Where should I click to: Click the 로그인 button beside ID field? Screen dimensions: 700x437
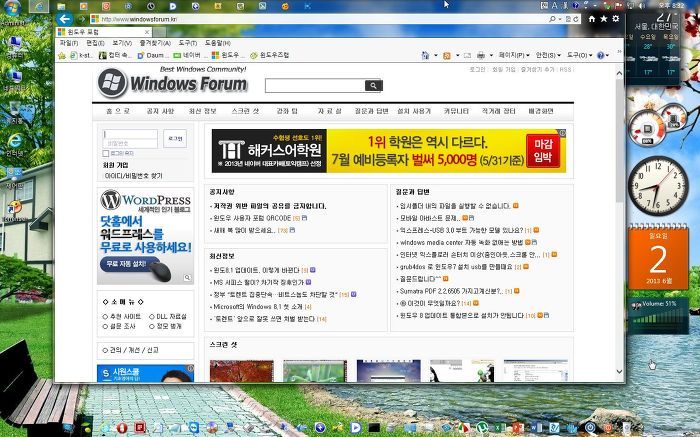(175, 139)
